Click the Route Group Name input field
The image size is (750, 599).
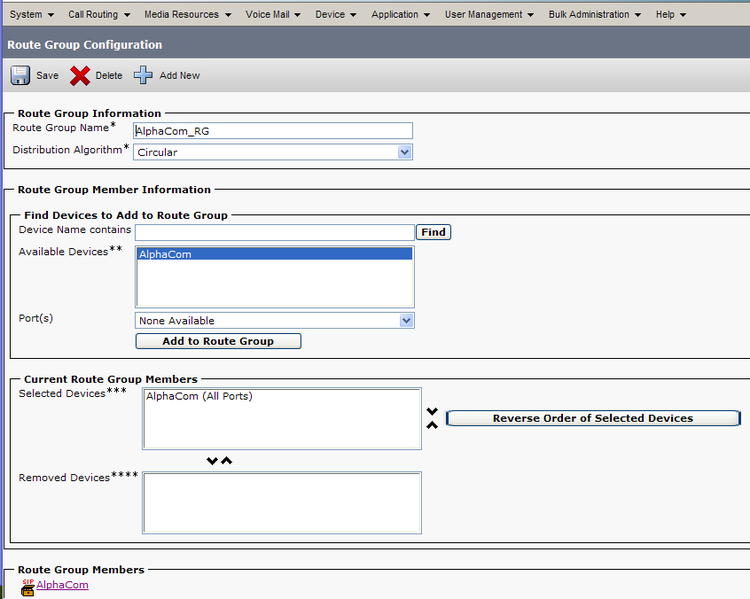point(273,130)
